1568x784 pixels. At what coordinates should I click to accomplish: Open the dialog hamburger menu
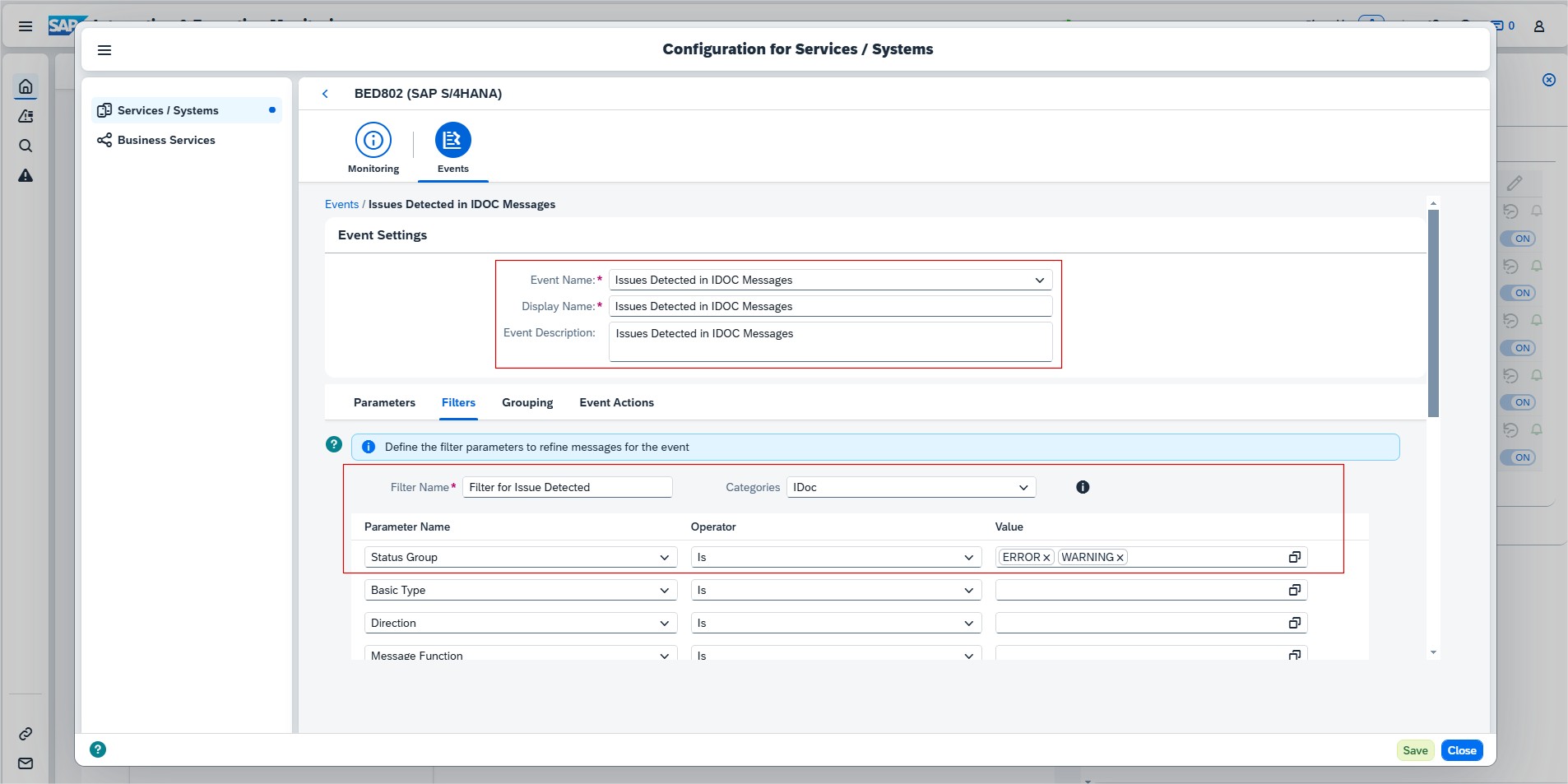[x=104, y=50]
